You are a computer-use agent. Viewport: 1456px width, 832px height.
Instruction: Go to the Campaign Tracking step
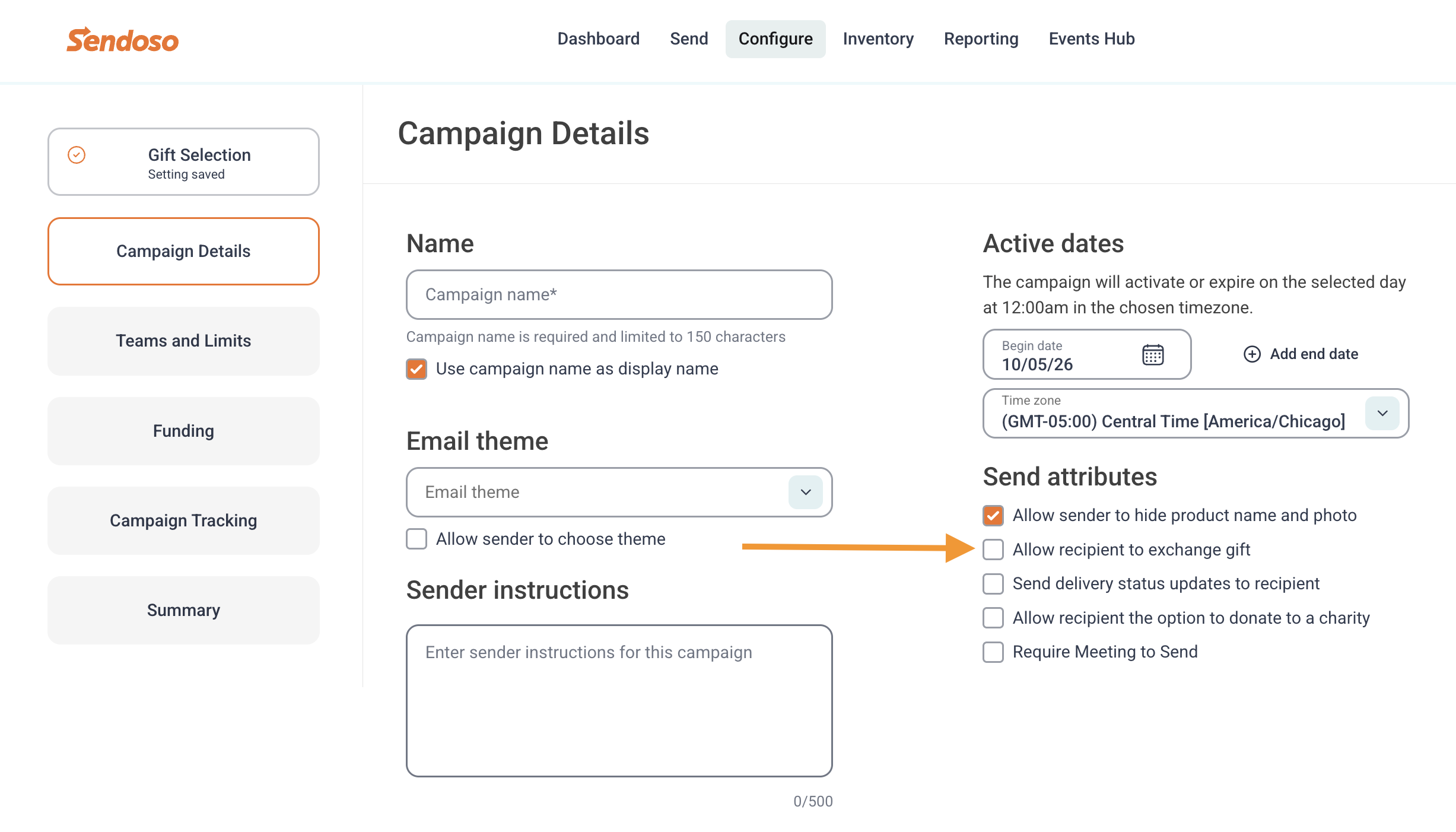(x=183, y=520)
